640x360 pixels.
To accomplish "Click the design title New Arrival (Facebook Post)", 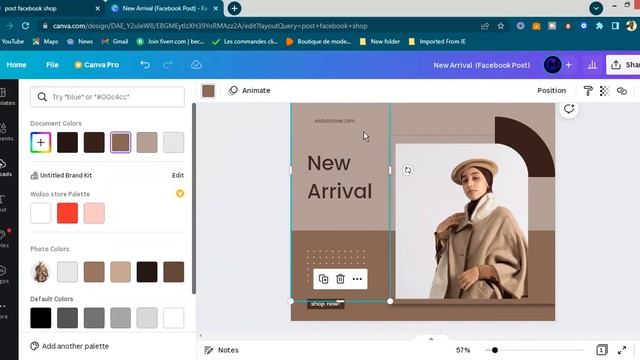I will click(482, 65).
